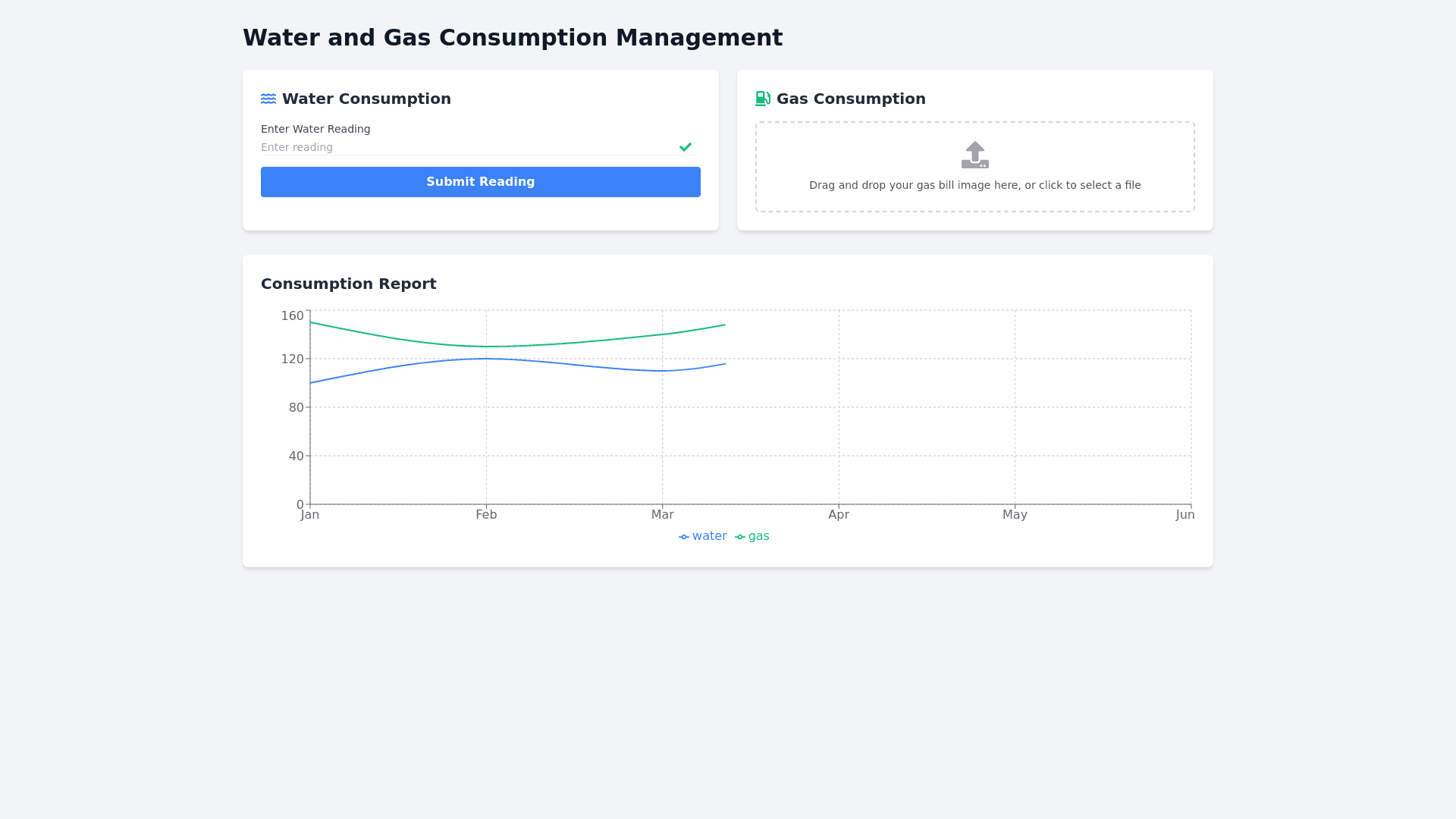This screenshot has height=819, width=1456.
Task: Click the Enter Water Reading label
Action: 315,129
